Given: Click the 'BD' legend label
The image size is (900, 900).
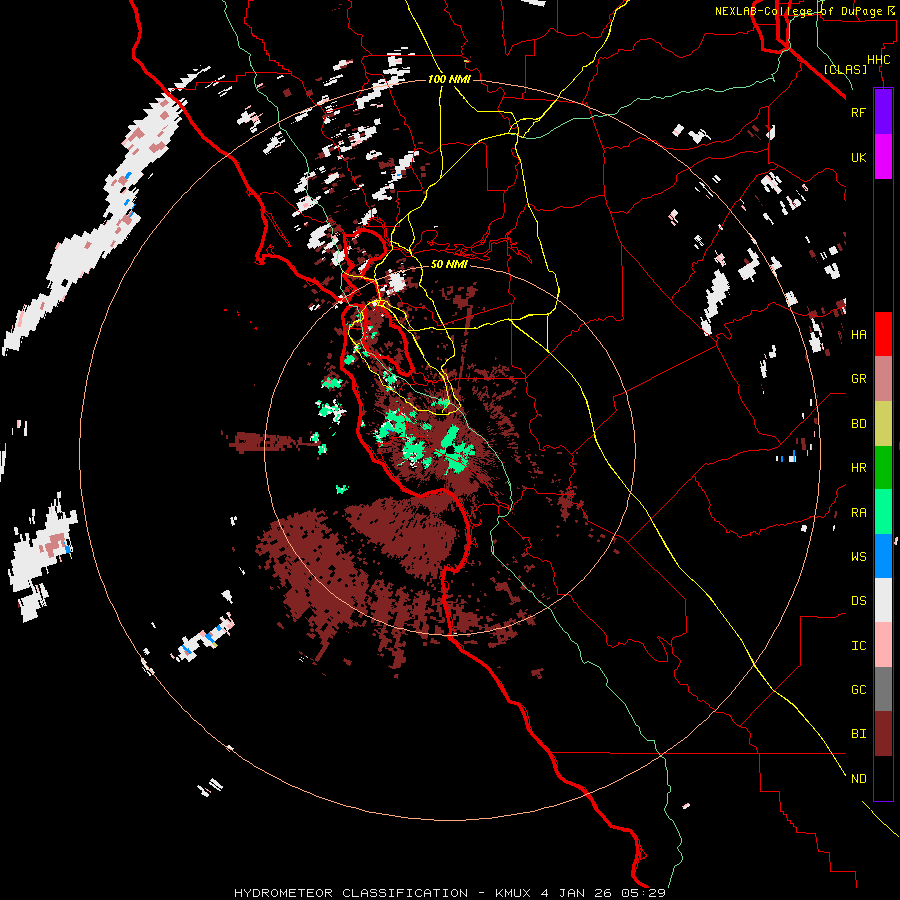Looking at the screenshot, I should pyautogui.click(x=858, y=424).
